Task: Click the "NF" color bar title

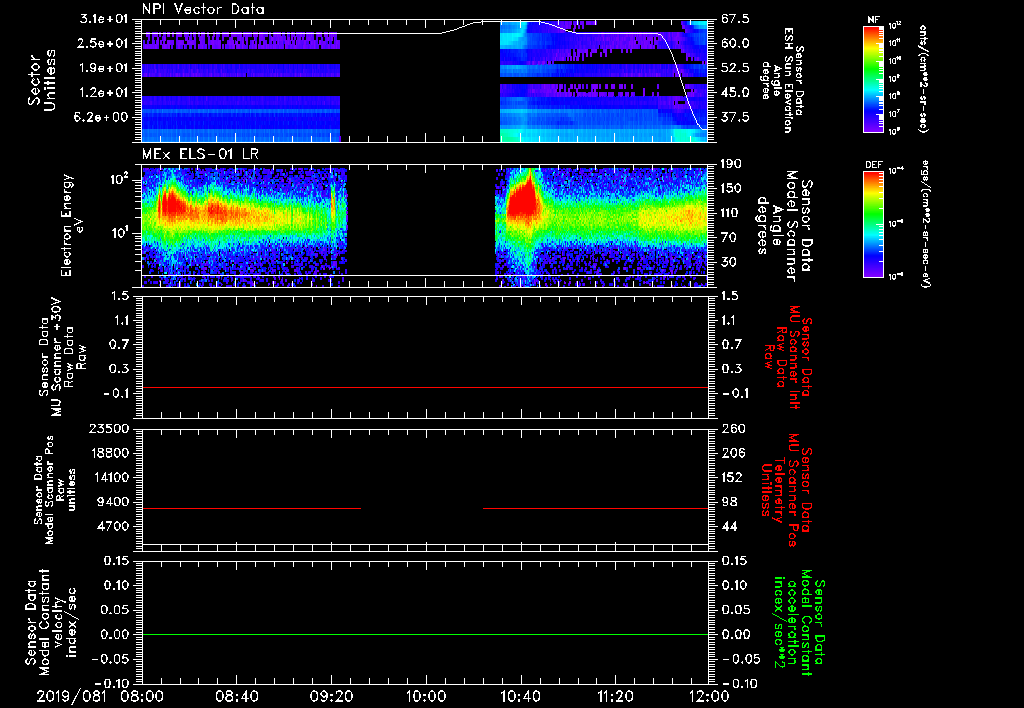Action: (874, 20)
